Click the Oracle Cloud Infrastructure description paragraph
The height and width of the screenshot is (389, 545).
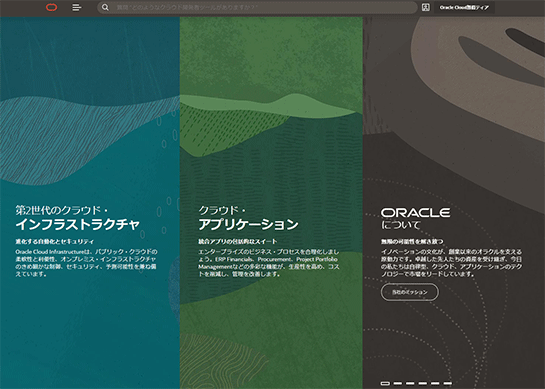point(86,263)
